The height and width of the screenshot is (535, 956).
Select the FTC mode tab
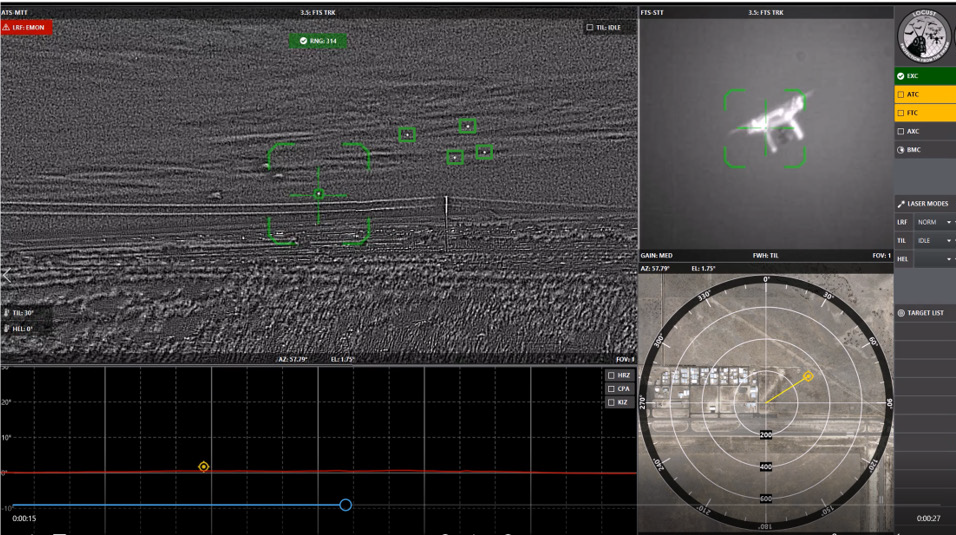coord(925,113)
